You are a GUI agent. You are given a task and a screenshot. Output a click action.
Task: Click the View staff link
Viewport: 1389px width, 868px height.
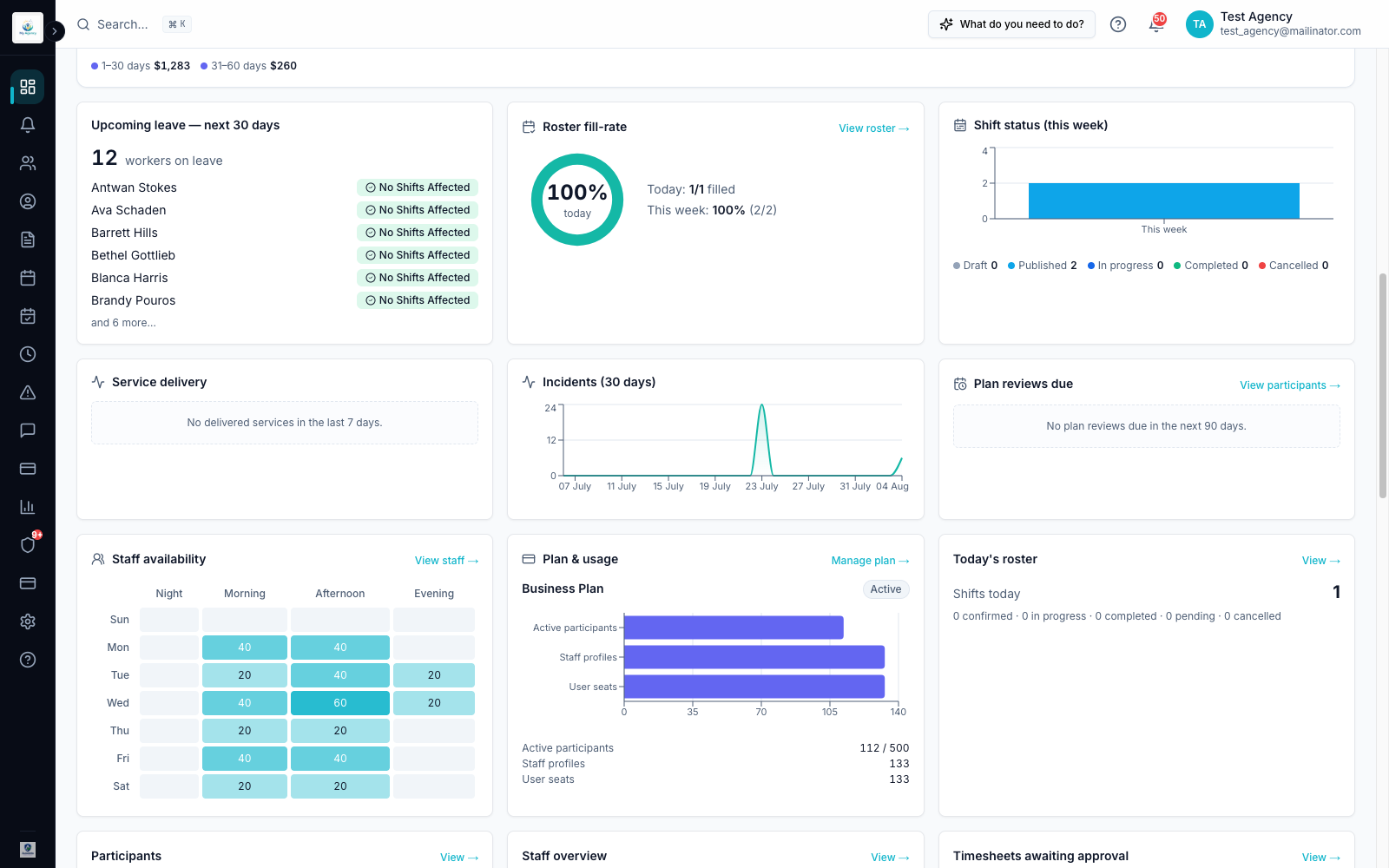tap(446, 561)
